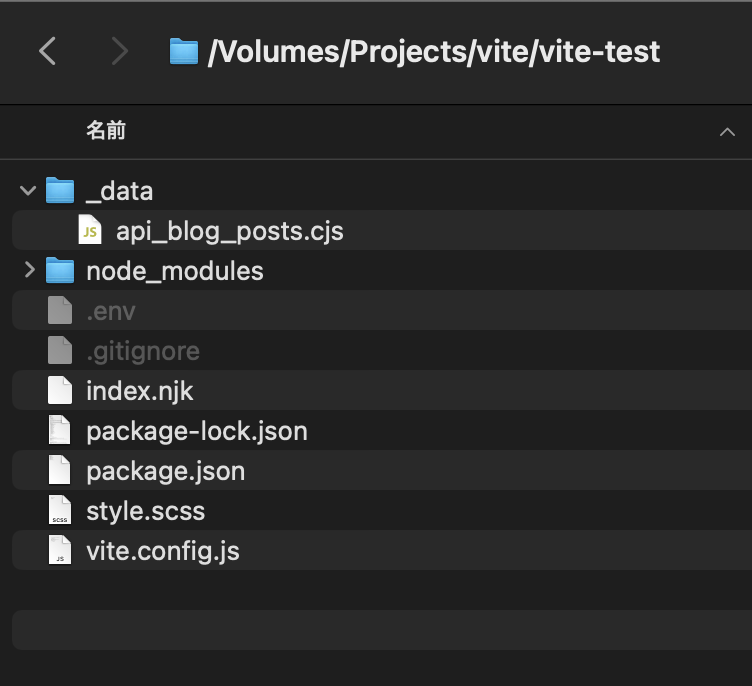Click the vite.config.js file icon
The image size is (752, 686).
coord(60,551)
